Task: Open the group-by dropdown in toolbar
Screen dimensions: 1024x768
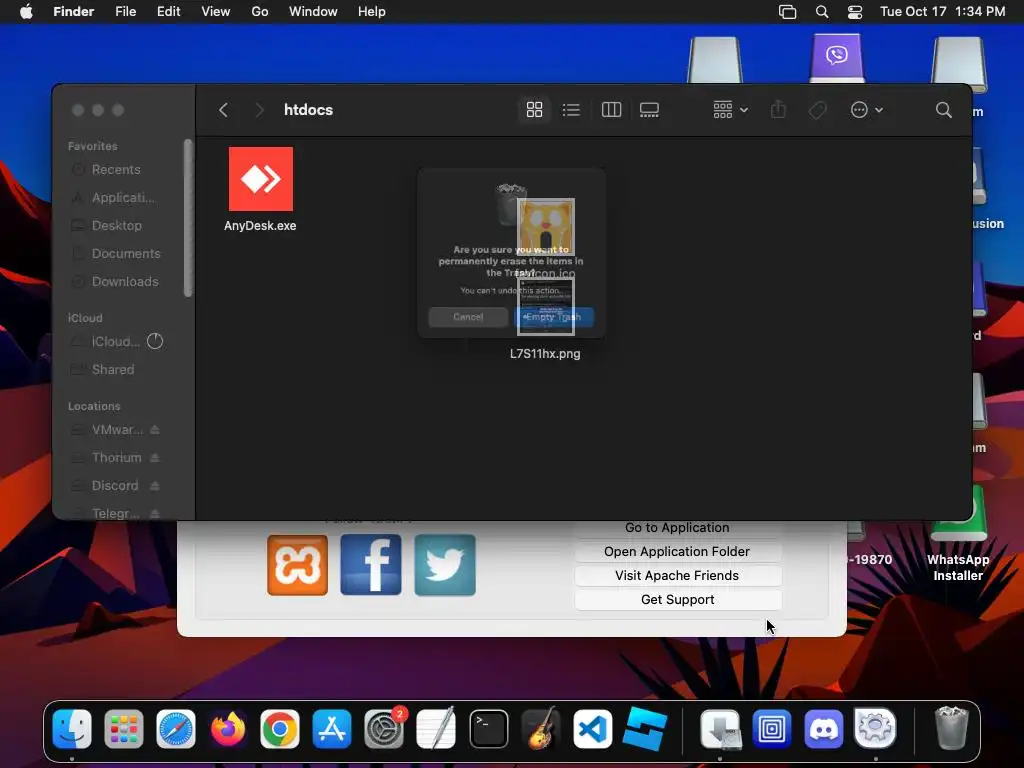Action: click(730, 110)
